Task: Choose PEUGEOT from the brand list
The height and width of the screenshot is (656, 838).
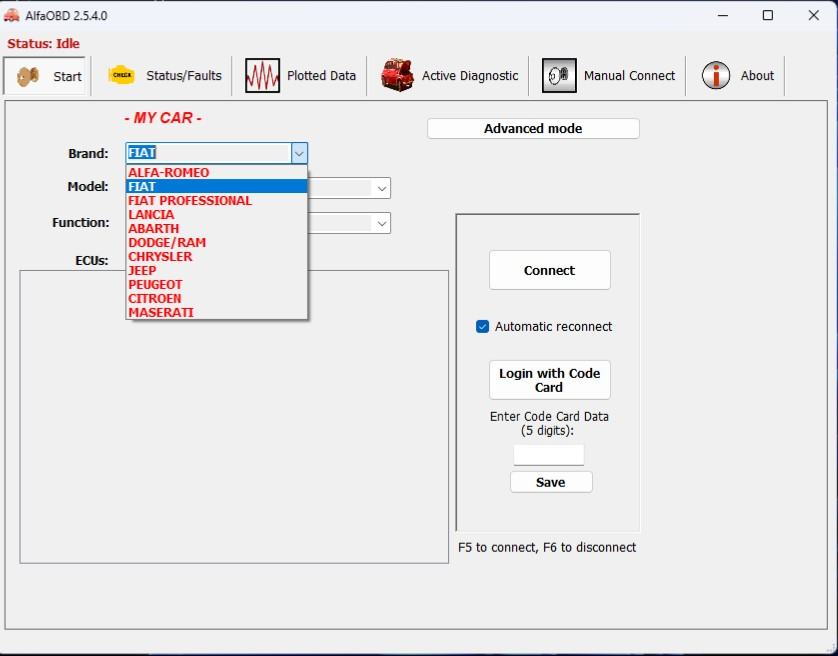Action: point(216,284)
